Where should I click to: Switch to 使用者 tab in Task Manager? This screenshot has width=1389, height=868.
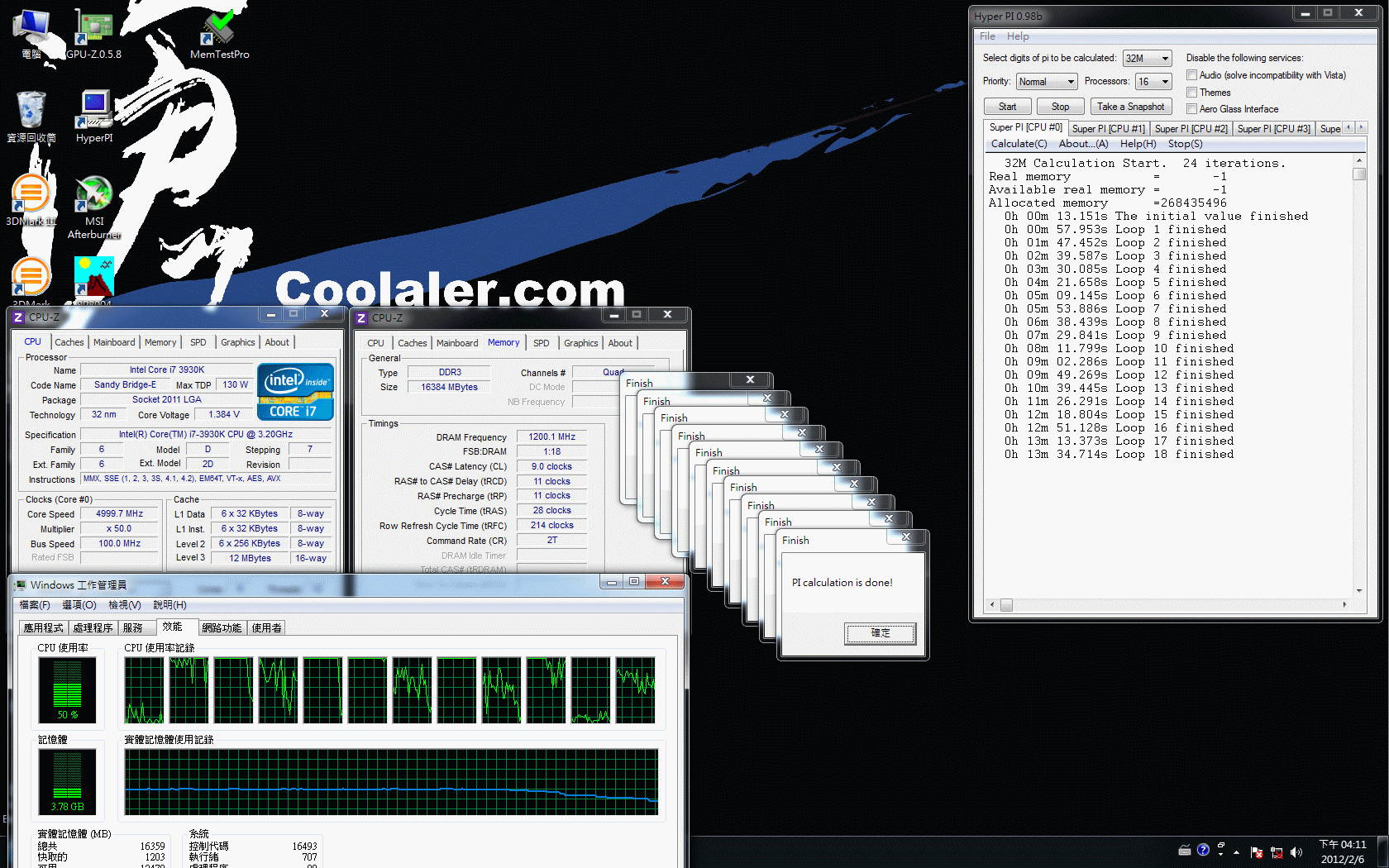266,628
